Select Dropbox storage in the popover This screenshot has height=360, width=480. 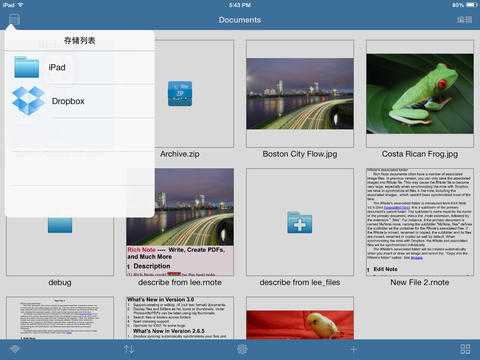coord(80,101)
